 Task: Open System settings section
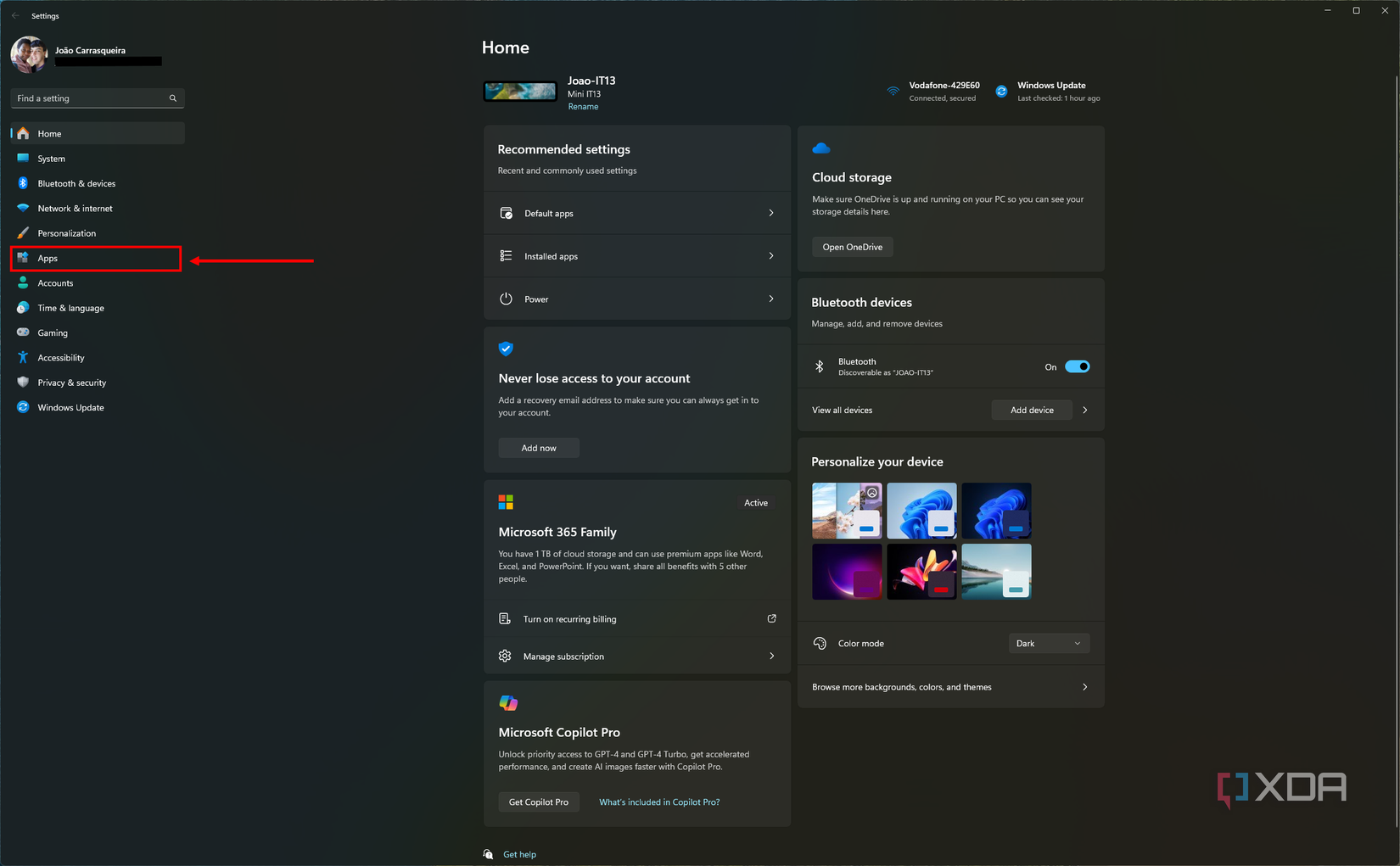pos(98,159)
